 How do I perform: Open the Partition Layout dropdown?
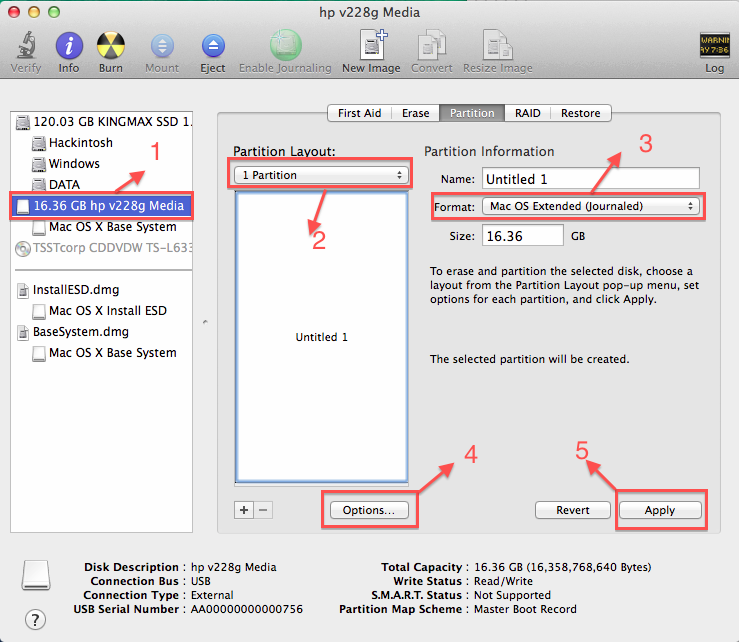[x=321, y=175]
